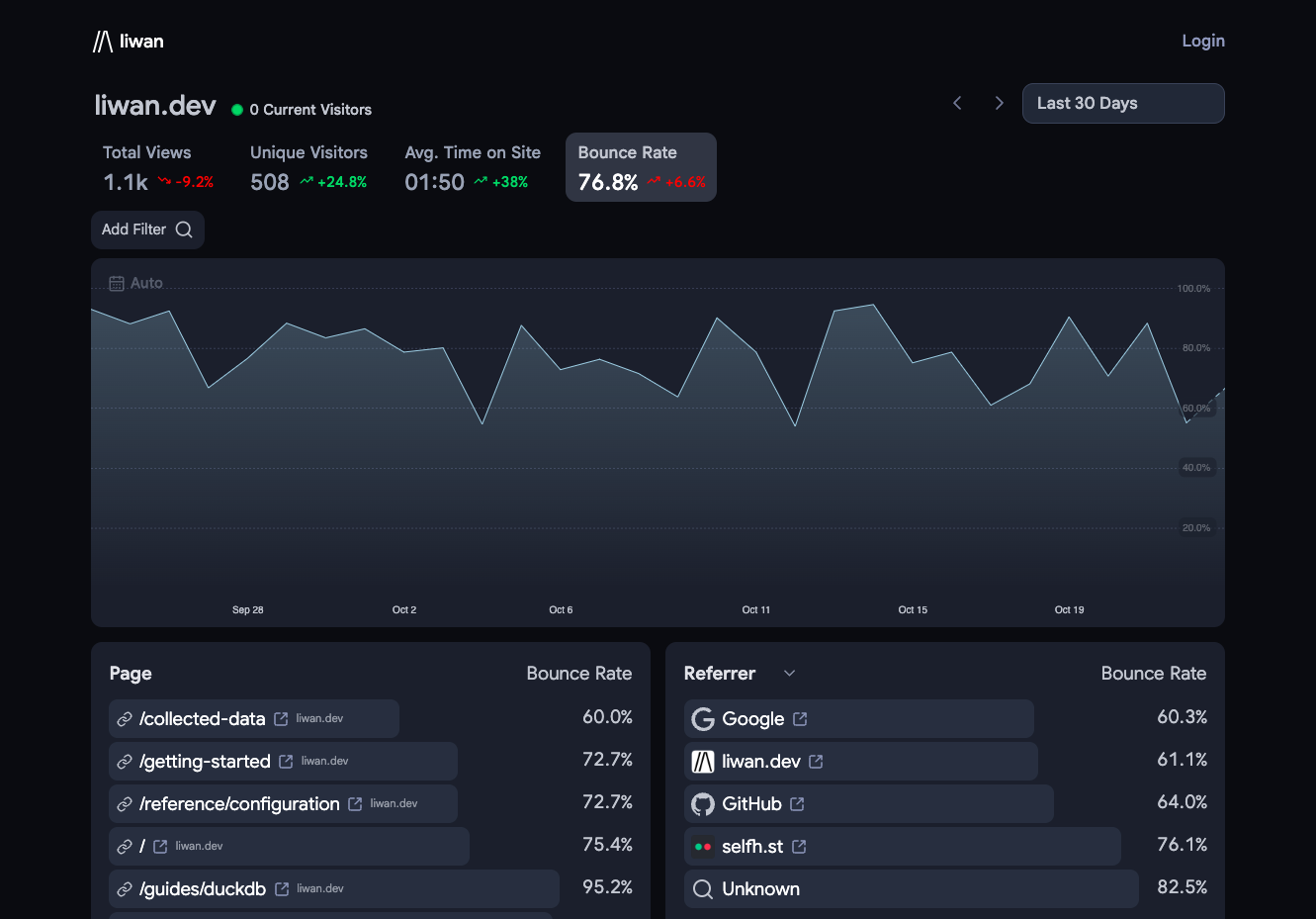Open external link icon beside GitHub referrer

pyautogui.click(x=797, y=804)
